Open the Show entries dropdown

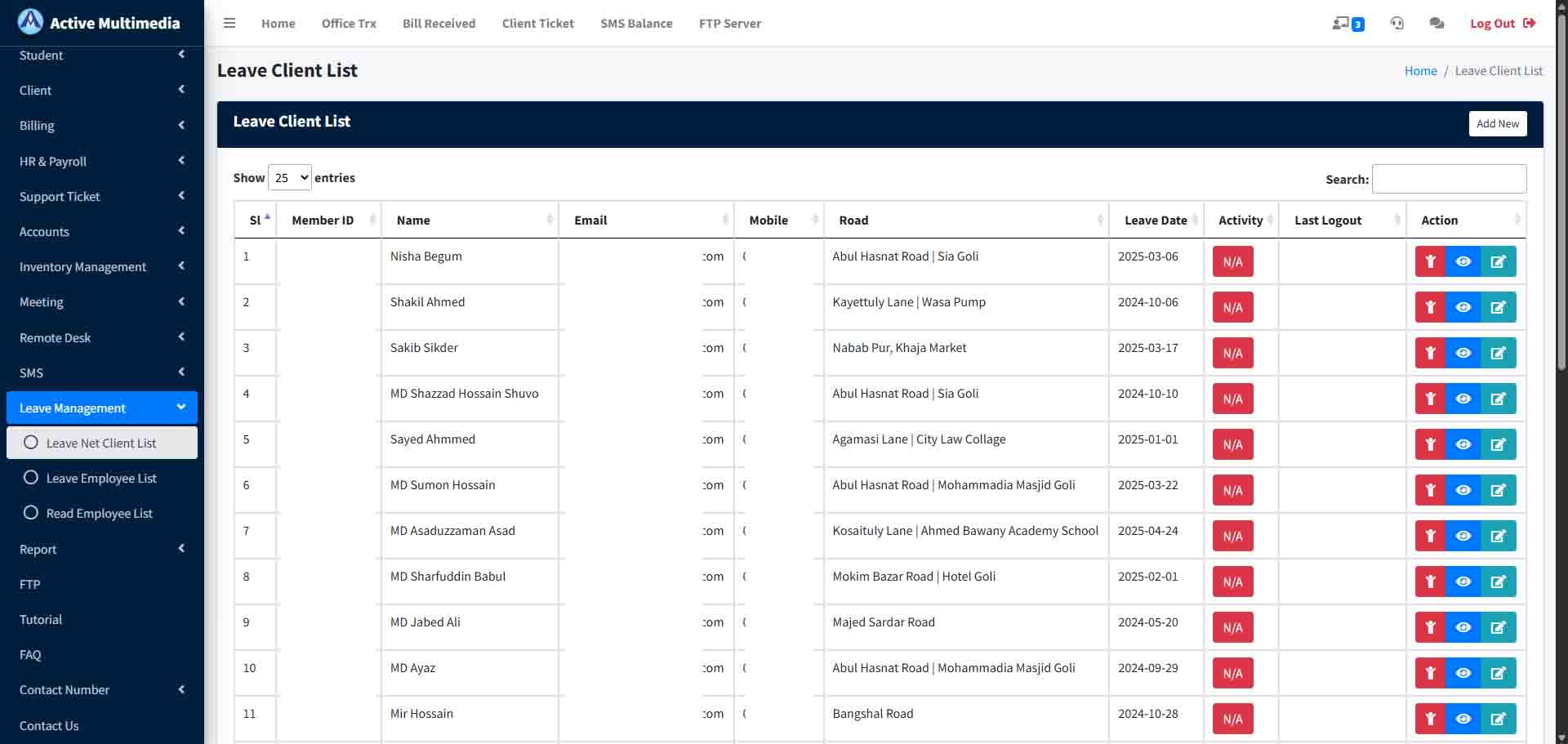click(x=290, y=177)
